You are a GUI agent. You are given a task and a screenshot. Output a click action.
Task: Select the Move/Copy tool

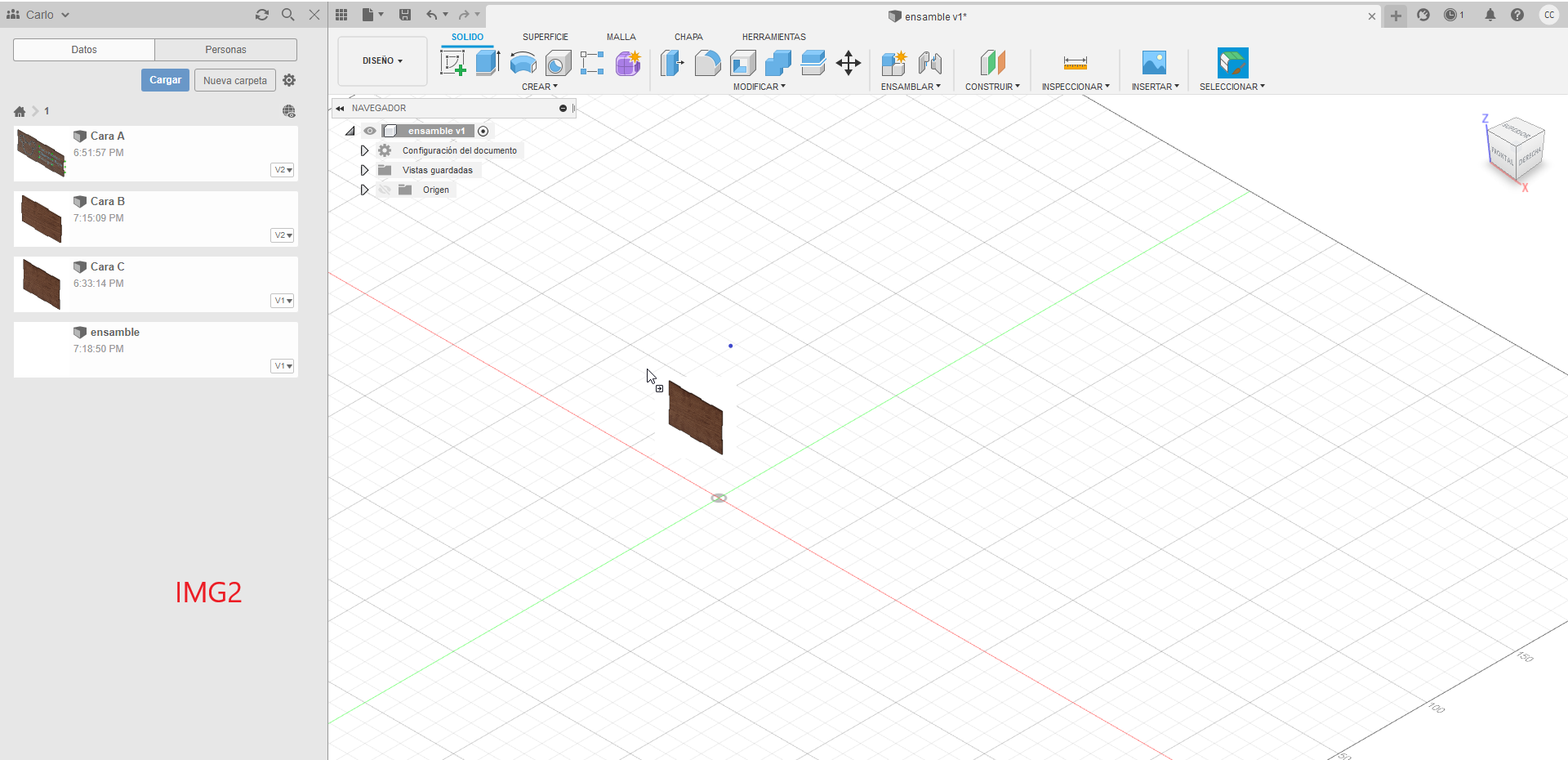[x=849, y=63]
